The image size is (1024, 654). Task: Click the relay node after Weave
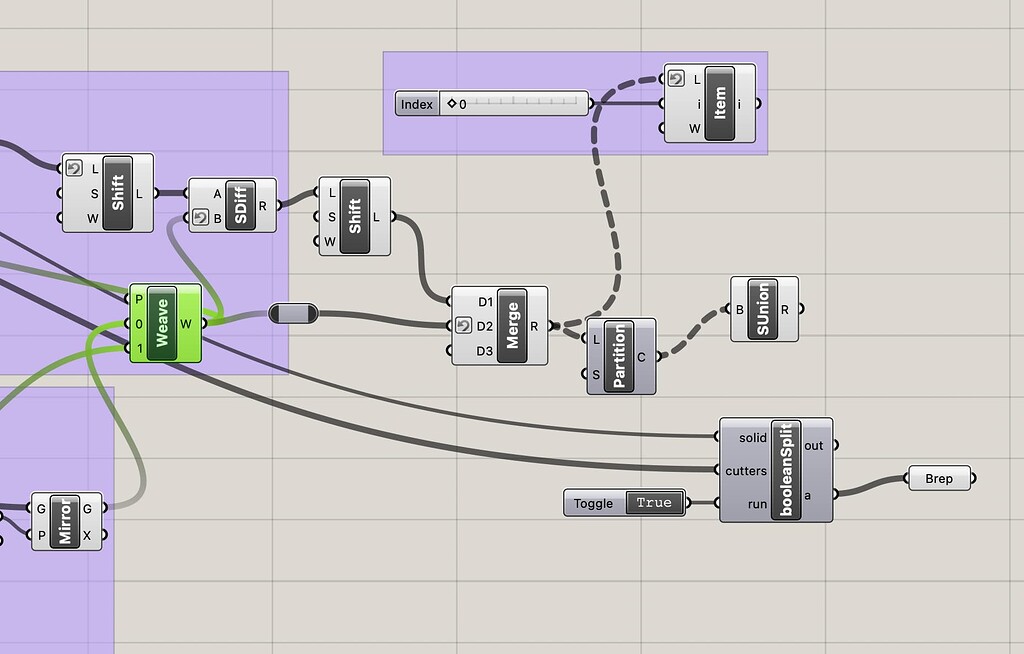pos(293,314)
